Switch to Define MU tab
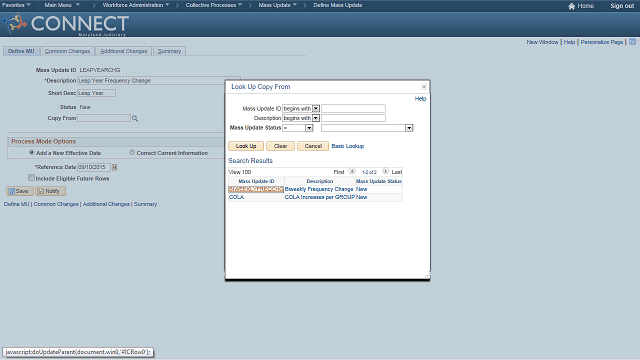The width and height of the screenshot is (640, 360). tap(21, 51)
